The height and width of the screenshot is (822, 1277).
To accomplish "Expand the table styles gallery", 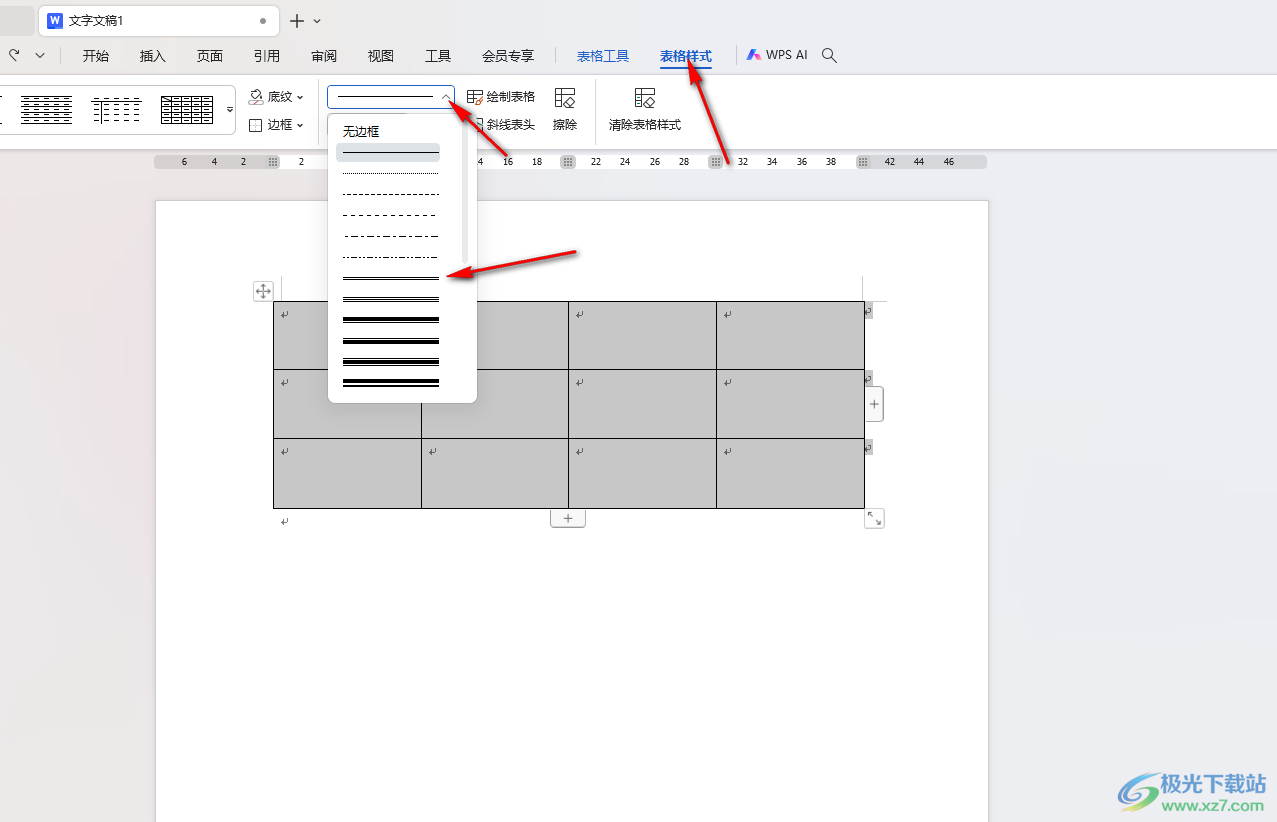I will pos(229,110).
